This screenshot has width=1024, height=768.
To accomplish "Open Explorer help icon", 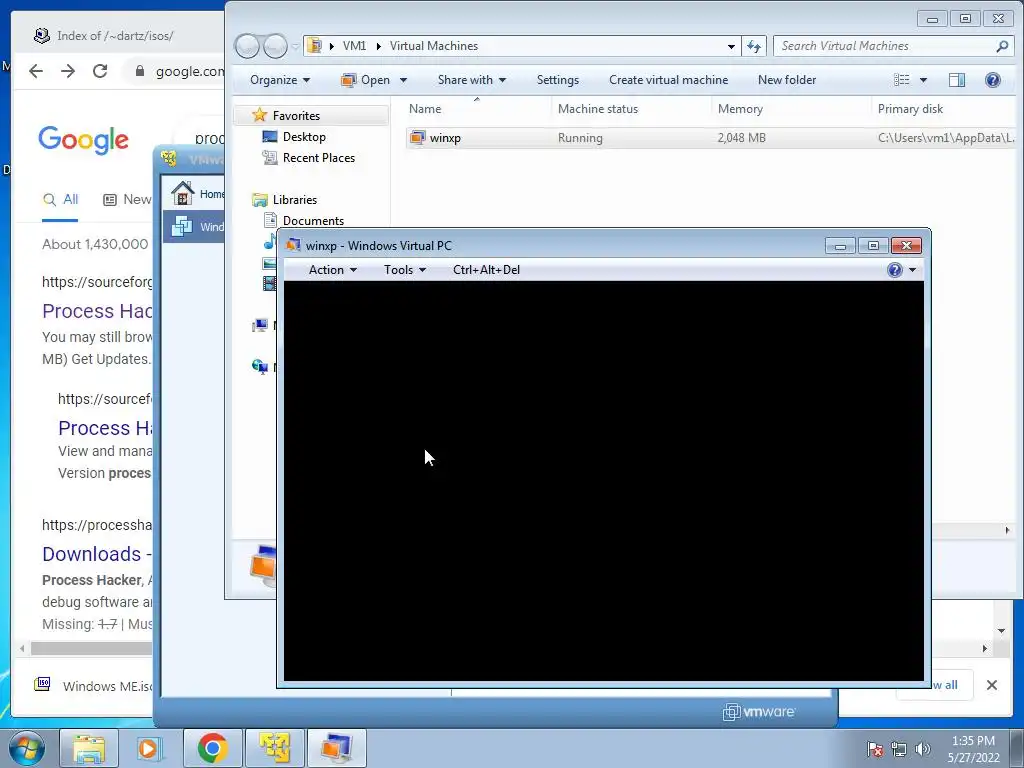I will [x=993, y=80].
